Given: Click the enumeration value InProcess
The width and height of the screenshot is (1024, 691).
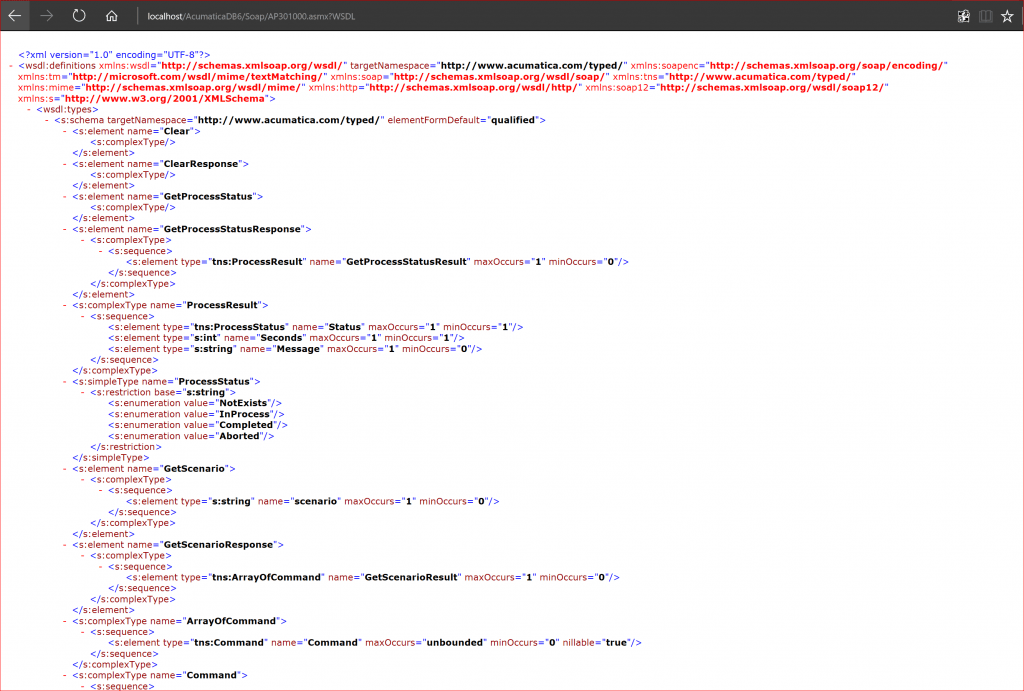Looking at the screenshot, I should (x=197, y=414).
